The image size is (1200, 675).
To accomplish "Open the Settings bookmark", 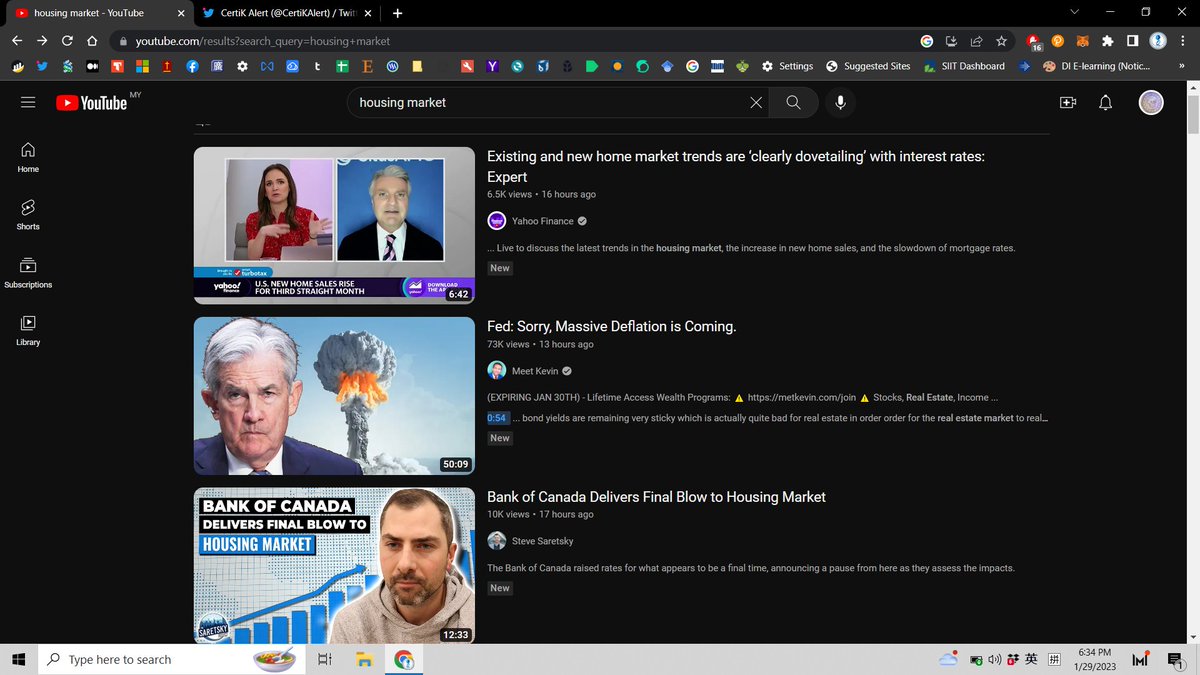I will (787, 66).
